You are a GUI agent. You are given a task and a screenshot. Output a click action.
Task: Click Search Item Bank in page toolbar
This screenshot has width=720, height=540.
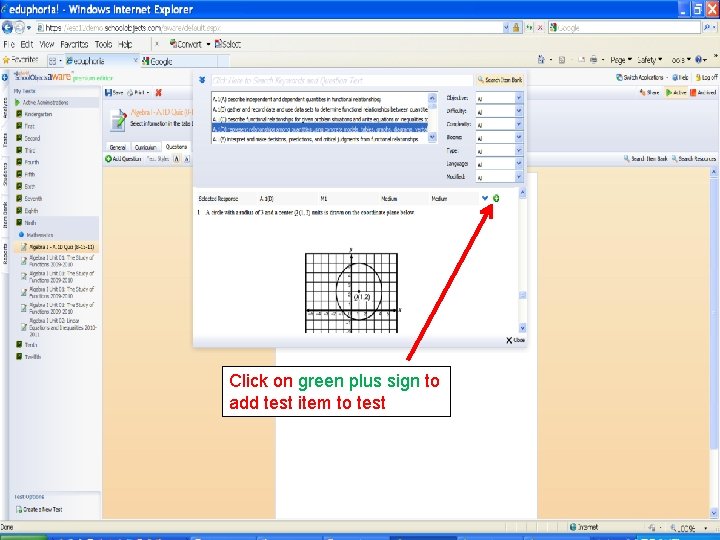(645, 159)
